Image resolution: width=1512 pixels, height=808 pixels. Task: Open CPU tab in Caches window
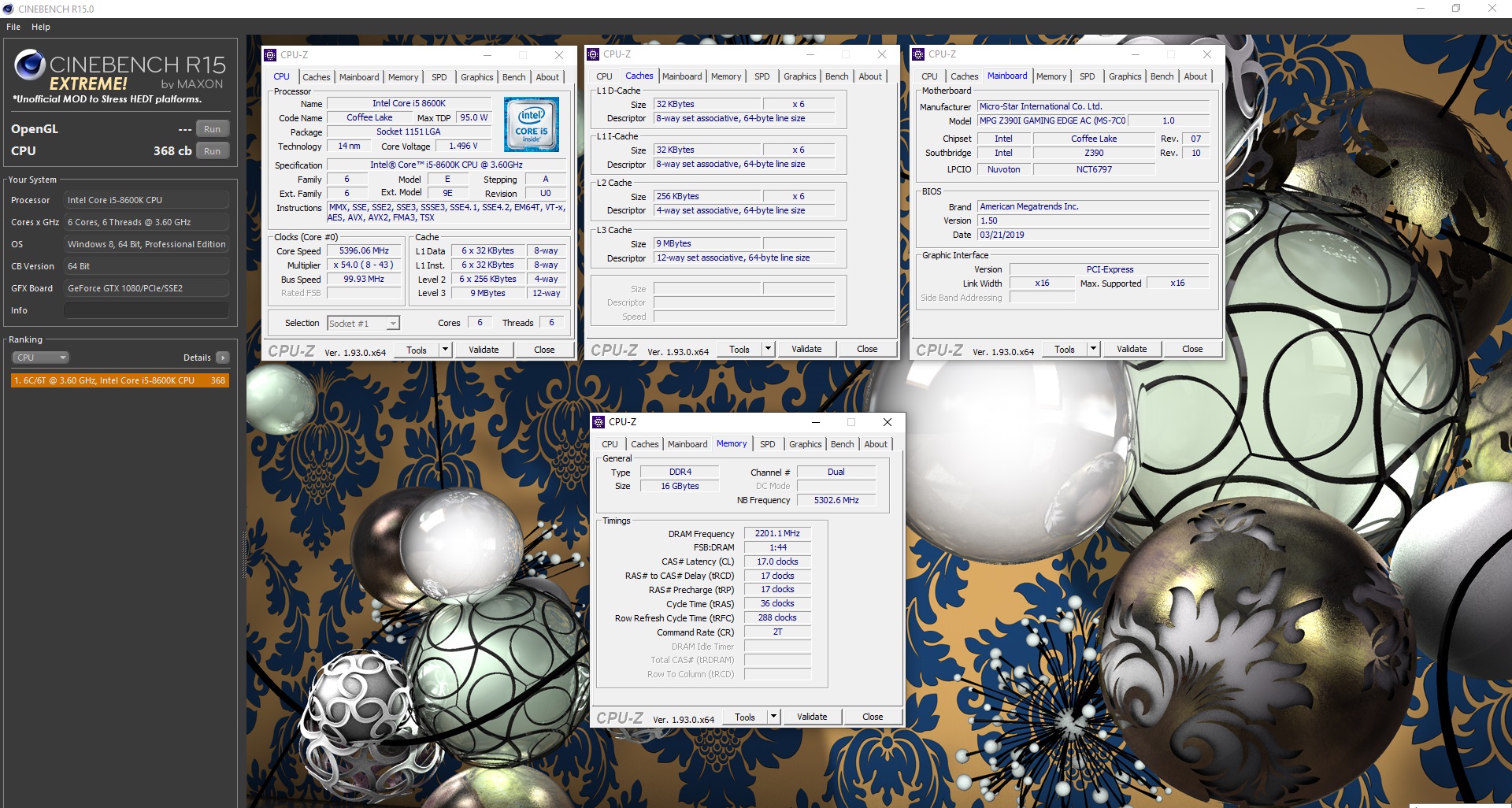604,76
